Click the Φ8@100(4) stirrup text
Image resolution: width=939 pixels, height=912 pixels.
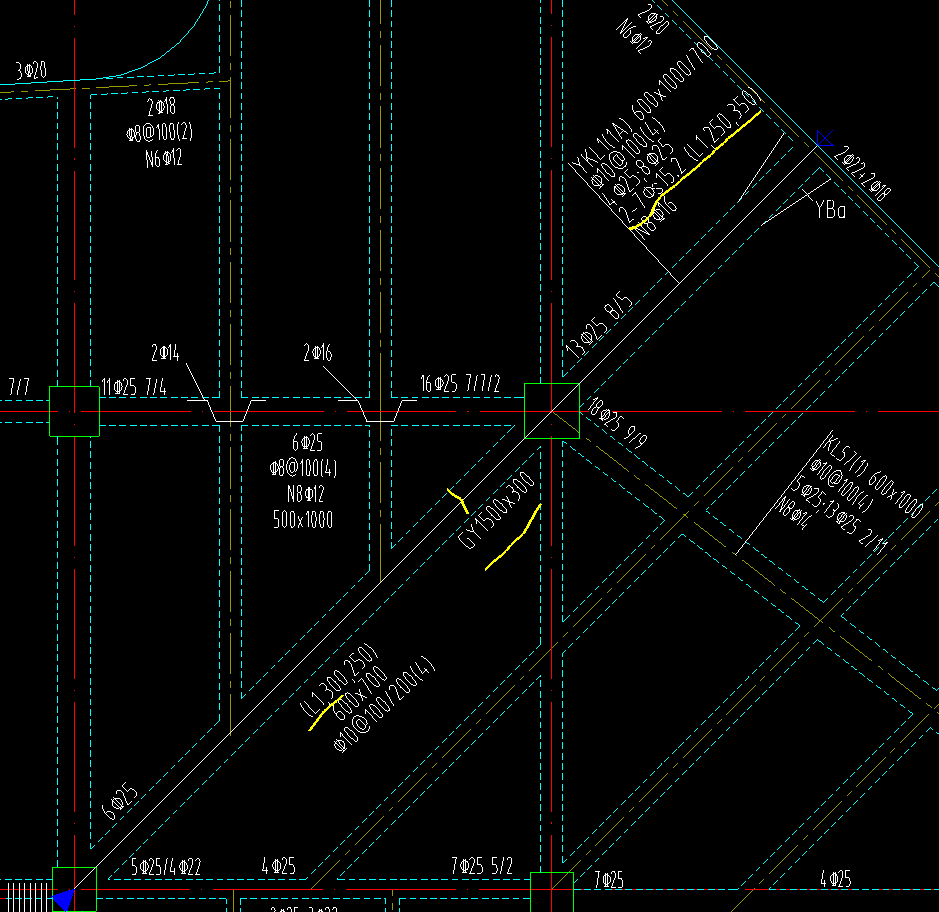[x=304, y=468]
